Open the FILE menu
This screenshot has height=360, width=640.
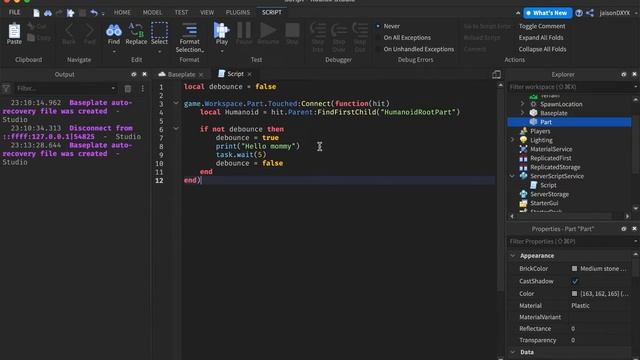tap(14, 13)
